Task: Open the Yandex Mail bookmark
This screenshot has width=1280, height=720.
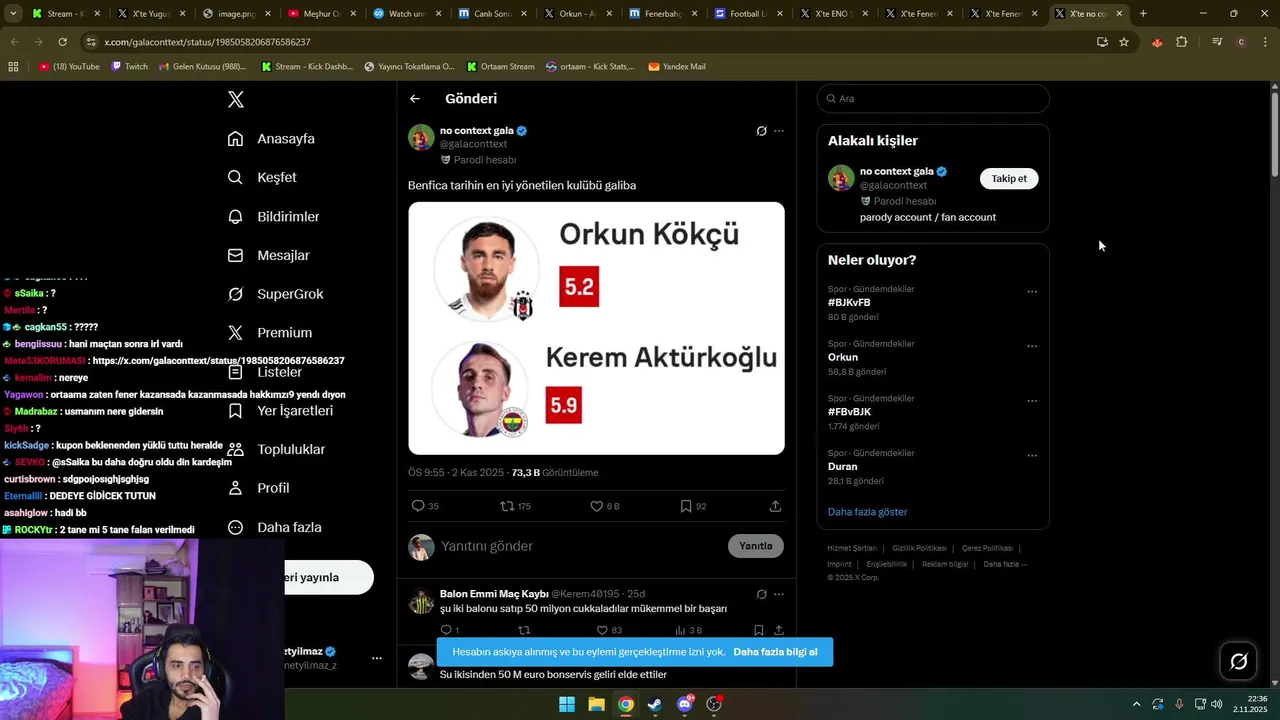Action: [x=677, y=66]
